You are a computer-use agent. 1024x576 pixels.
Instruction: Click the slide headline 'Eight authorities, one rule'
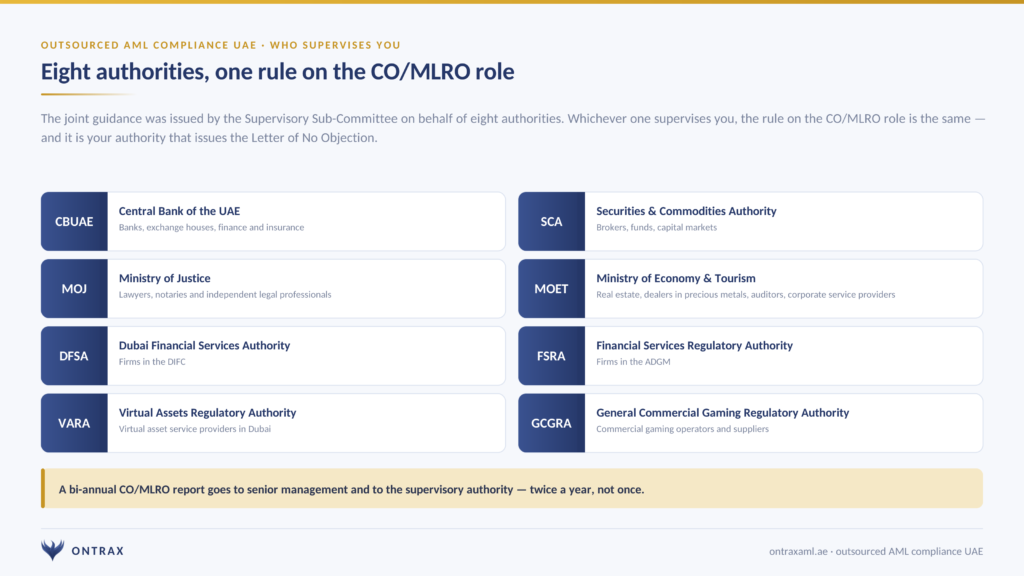point(278,71)
